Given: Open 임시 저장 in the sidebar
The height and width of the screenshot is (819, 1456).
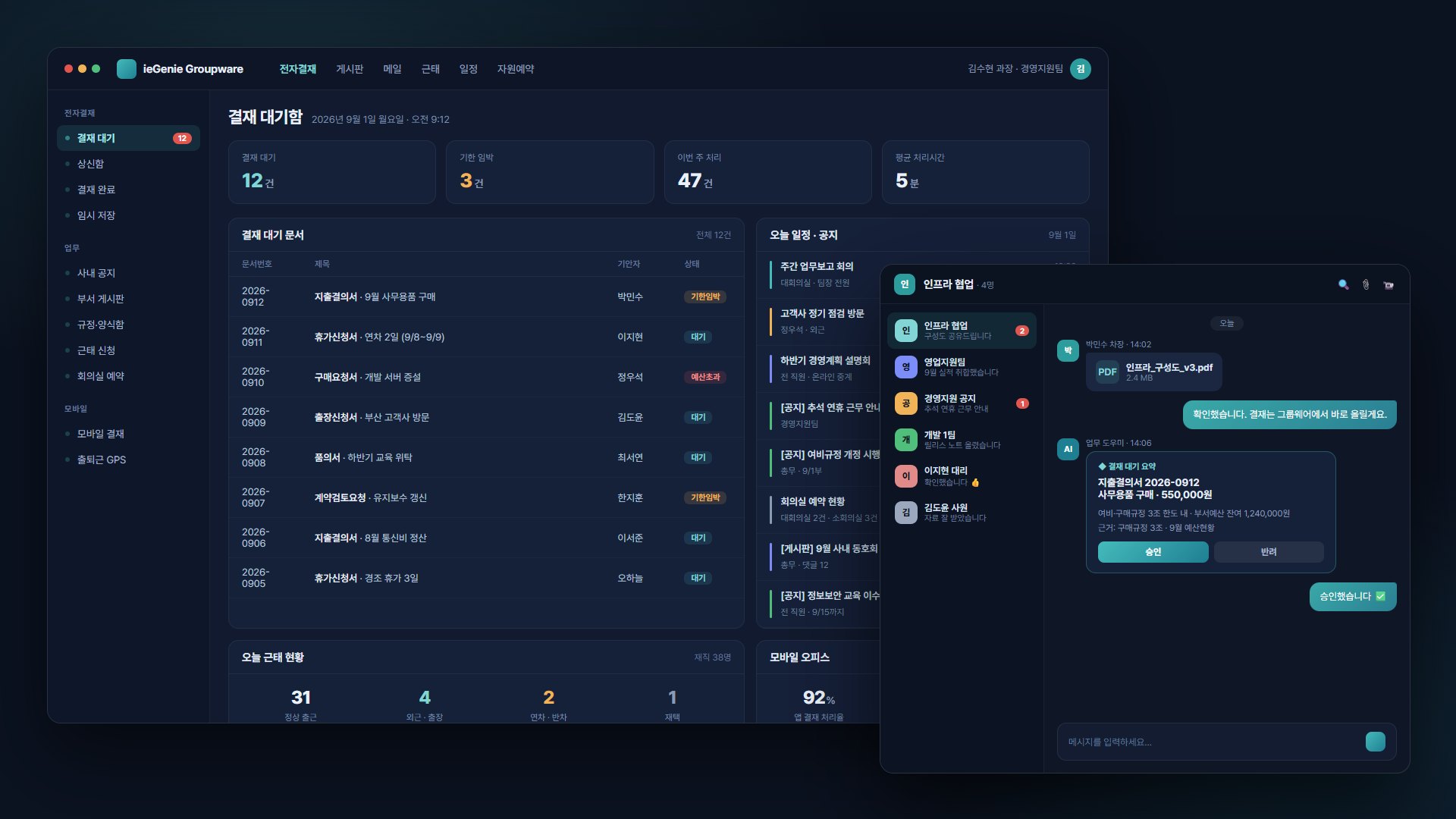Looking at the screenshot, I should tap(128, 215).
